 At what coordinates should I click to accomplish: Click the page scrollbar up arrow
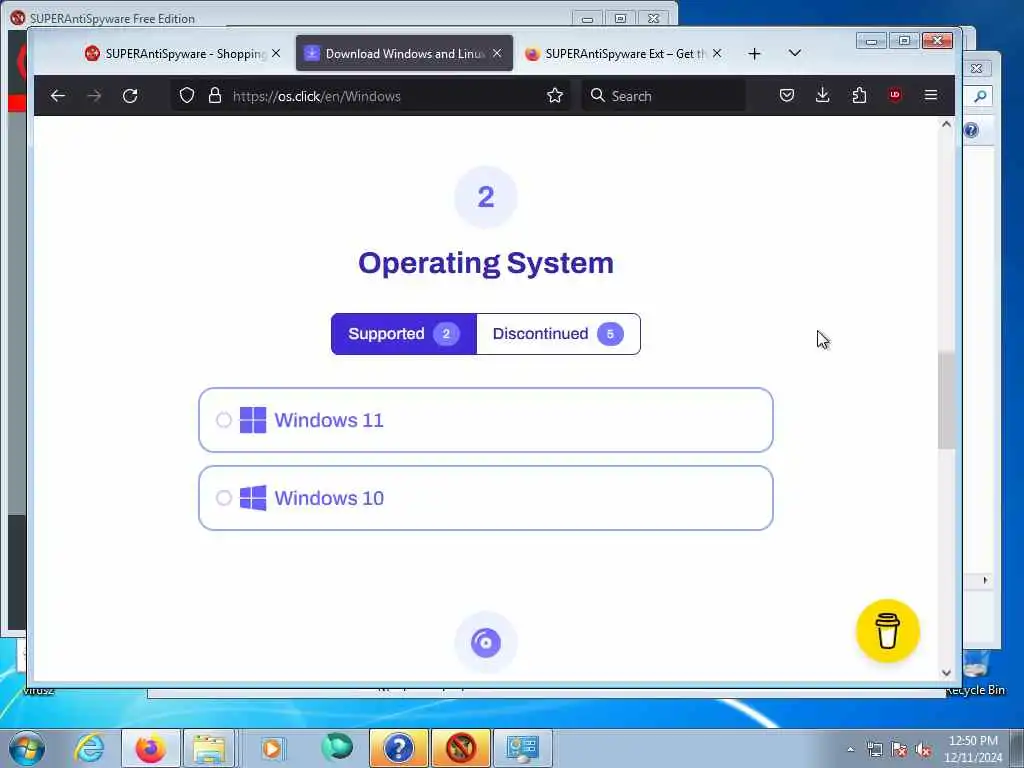coord(946,124)
